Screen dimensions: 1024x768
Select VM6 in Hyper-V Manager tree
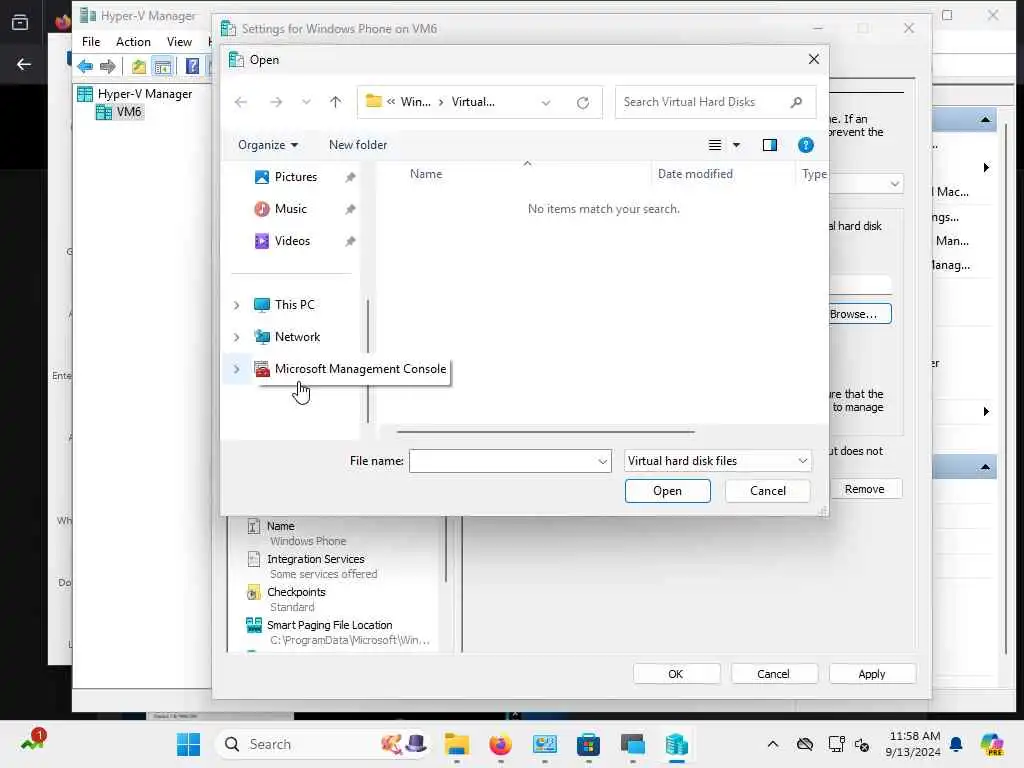click(119, 112)
